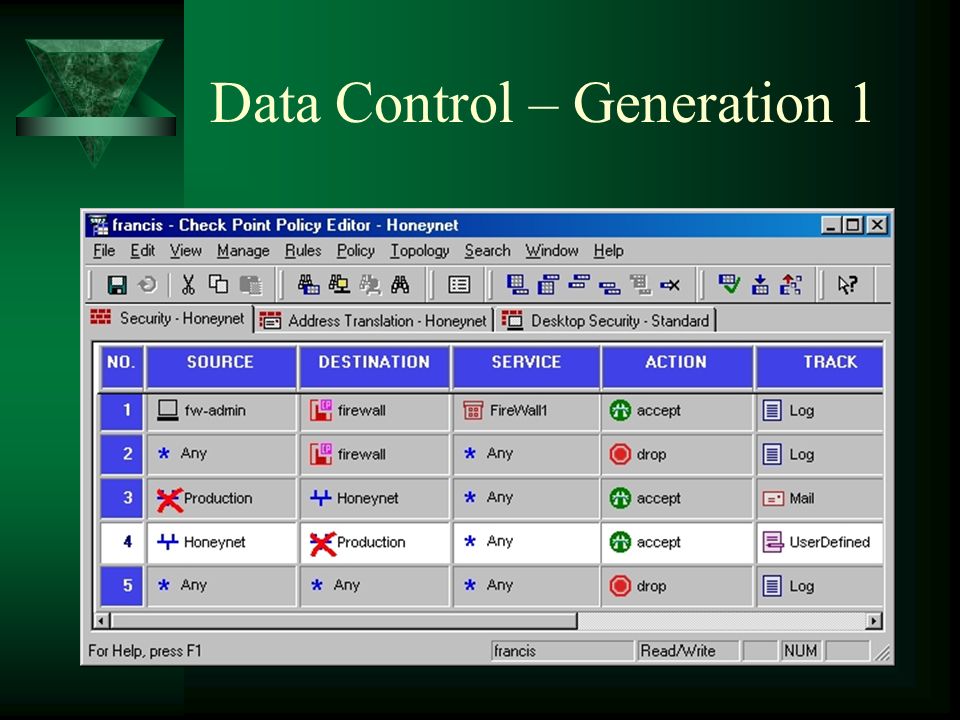Screen dimensions: 960x720
Task: Open the Manage menu
Action: (243, 251)
